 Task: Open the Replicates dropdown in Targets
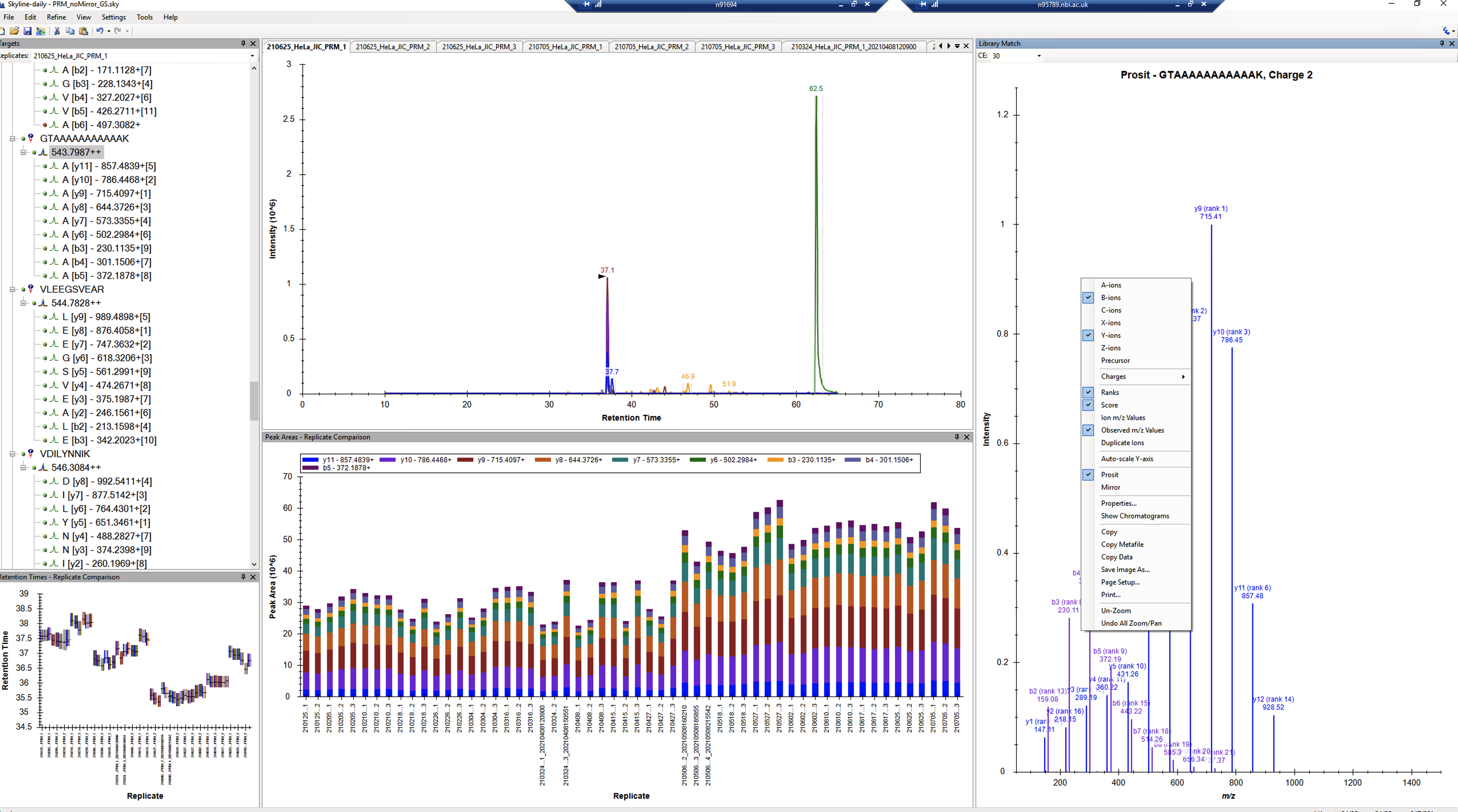pyautogui.click(x=252, y=56)
